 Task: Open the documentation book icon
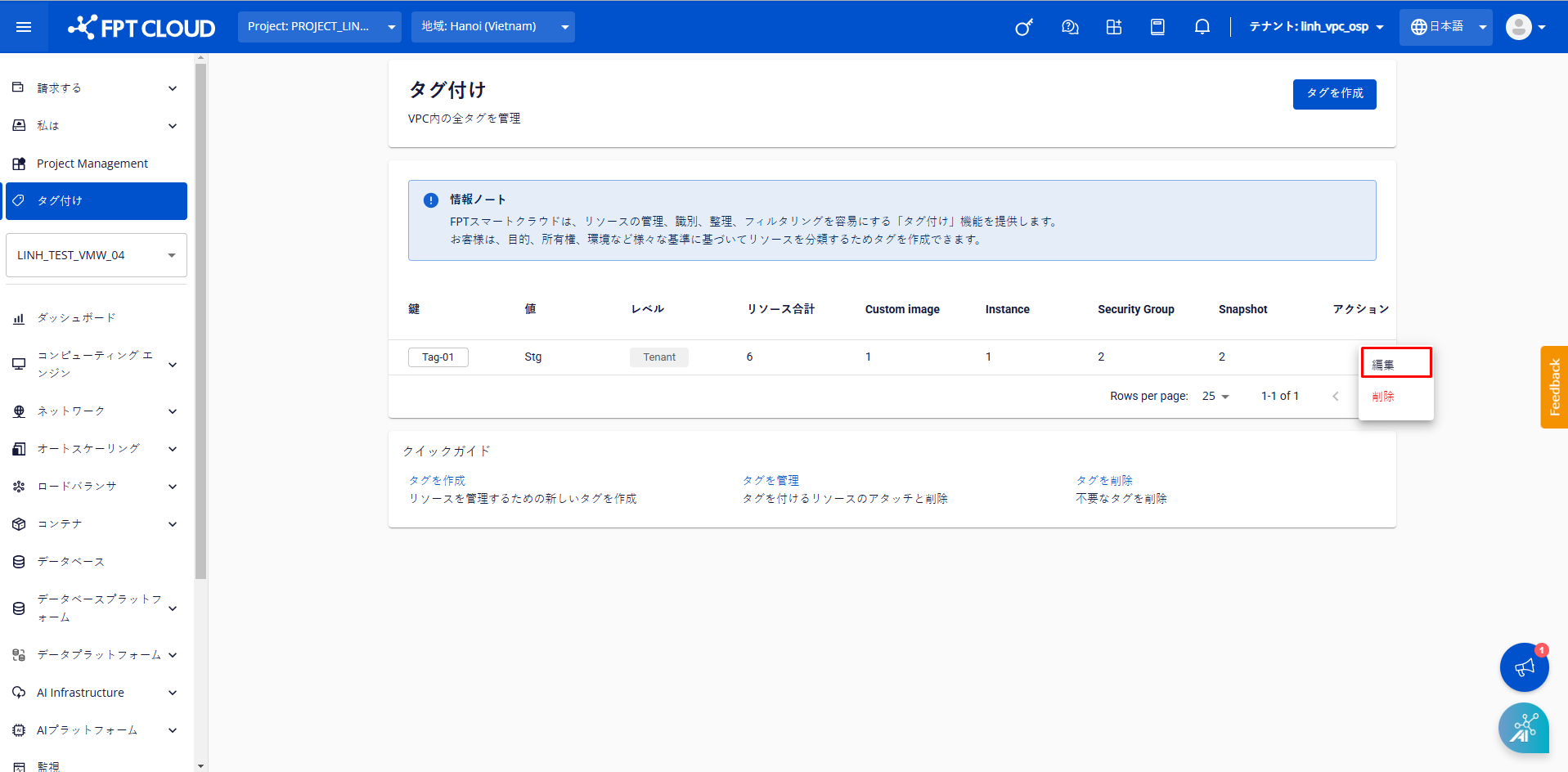point(1157,27)
